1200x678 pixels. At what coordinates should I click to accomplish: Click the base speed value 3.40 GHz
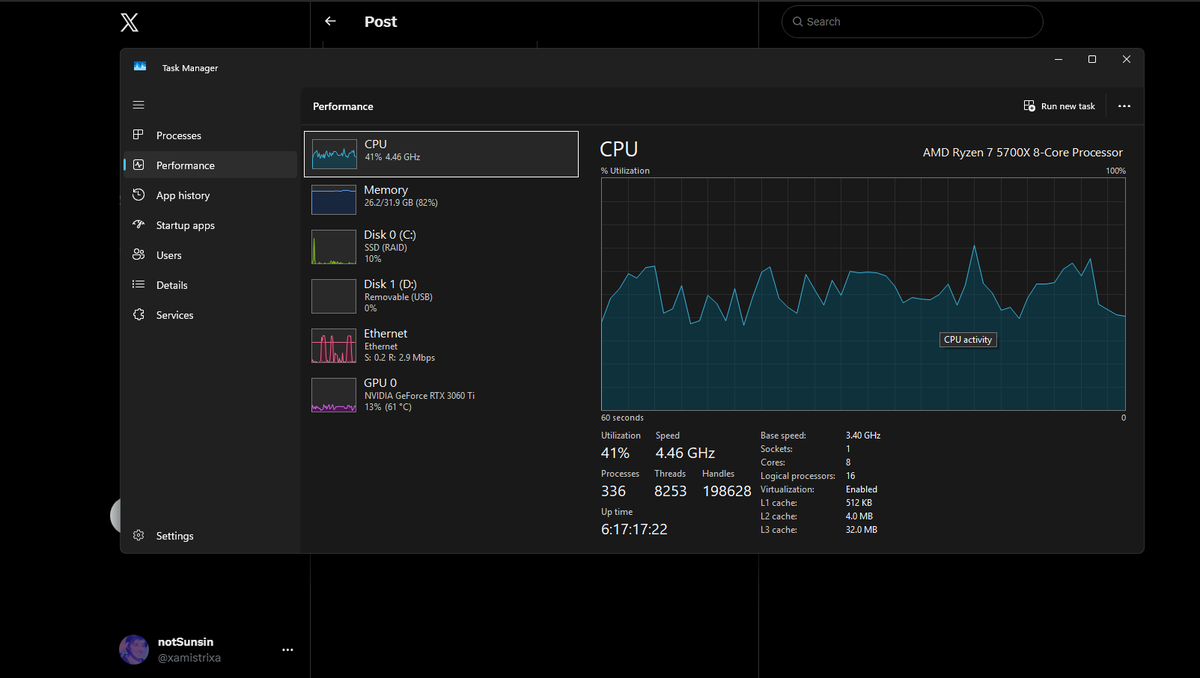pyautogui.click(x=863, y=436)
